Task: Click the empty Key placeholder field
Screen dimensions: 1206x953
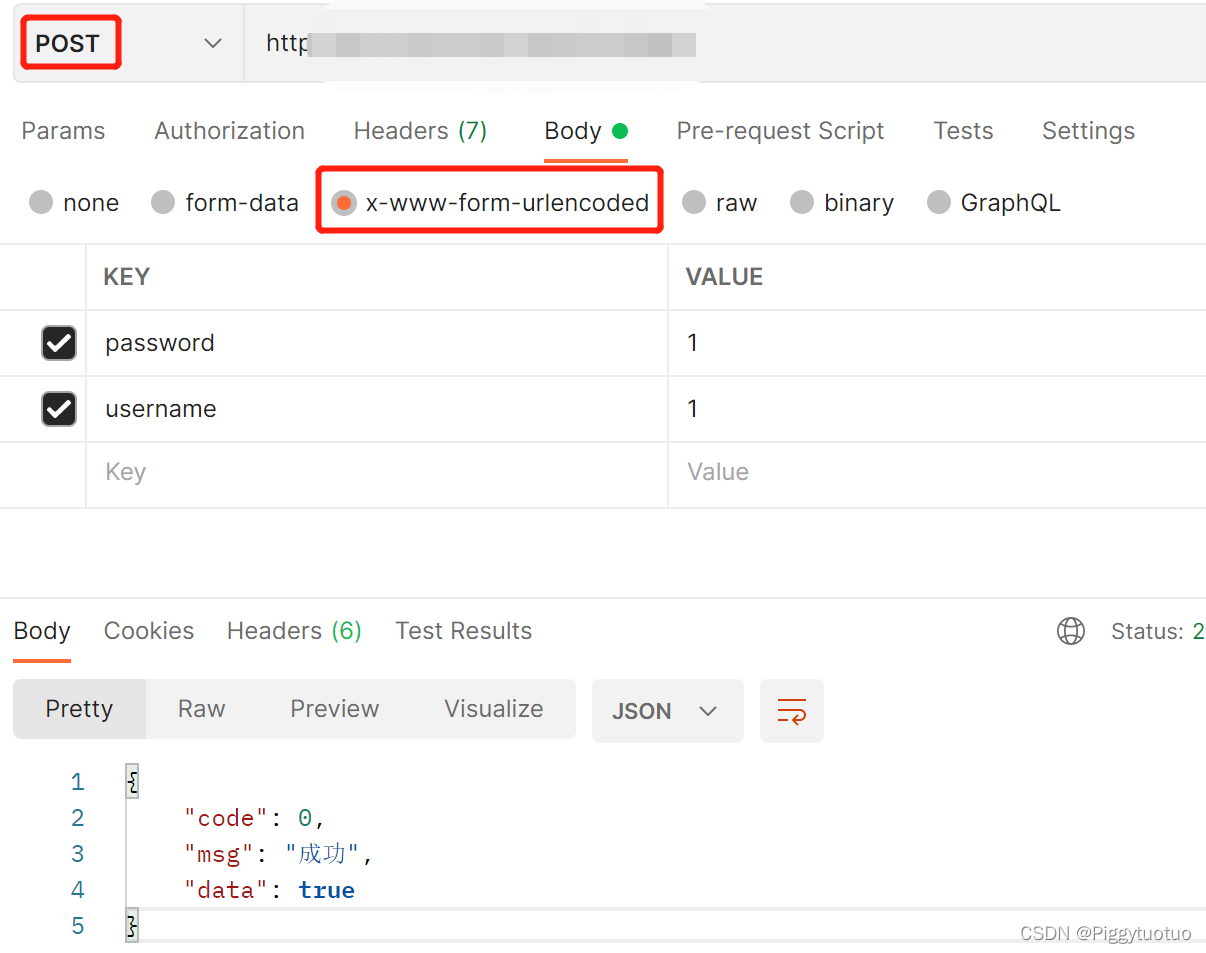Action: [377, 472]
